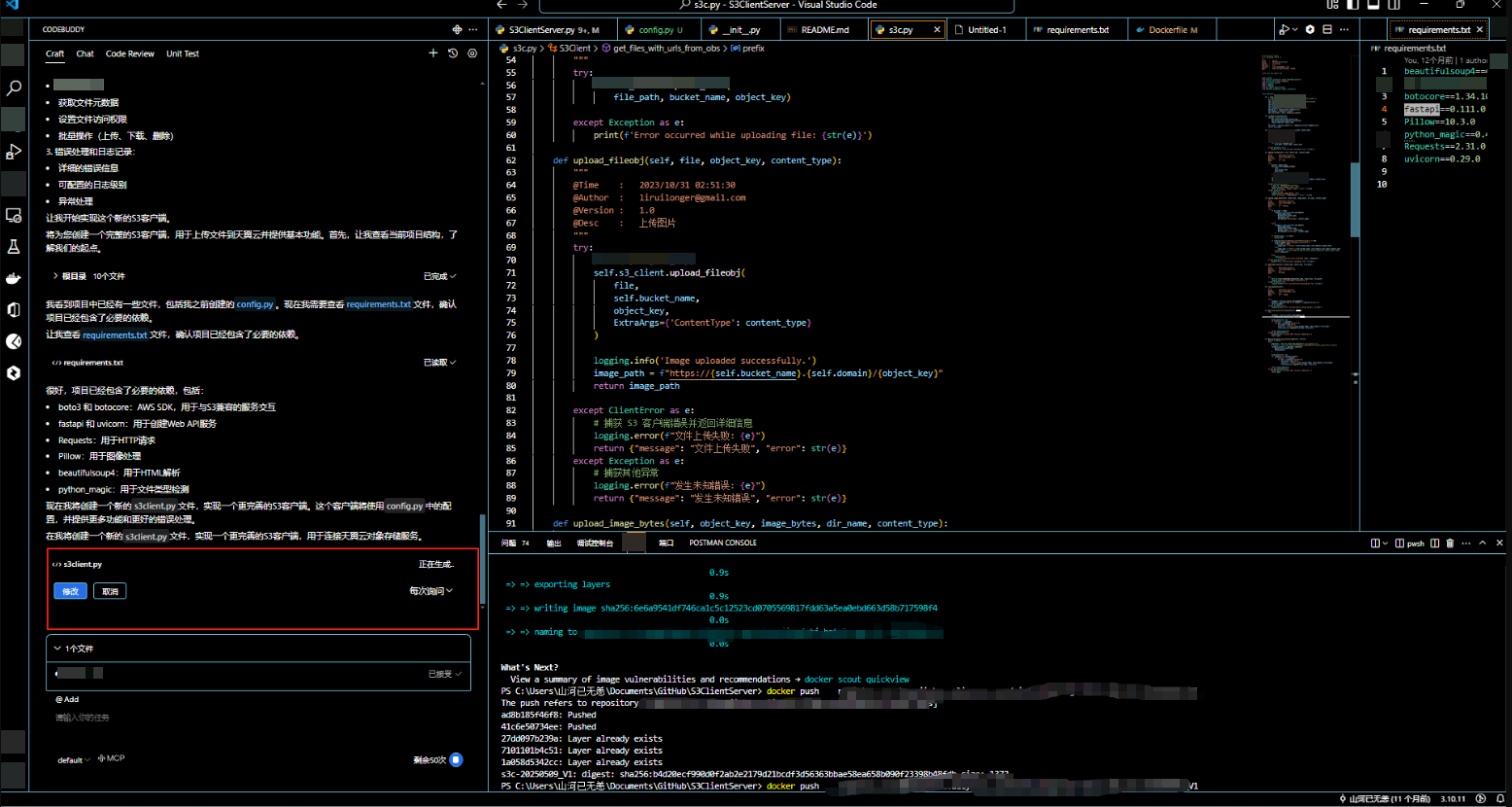This screenshot has width=1512, height=807.
Task: Click the code minimap in the editor
Action: 1305,214
